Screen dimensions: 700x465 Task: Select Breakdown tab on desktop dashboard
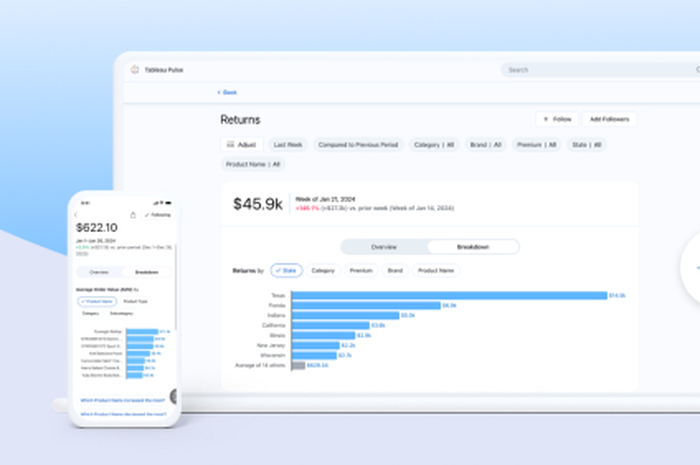click(473, 247)
